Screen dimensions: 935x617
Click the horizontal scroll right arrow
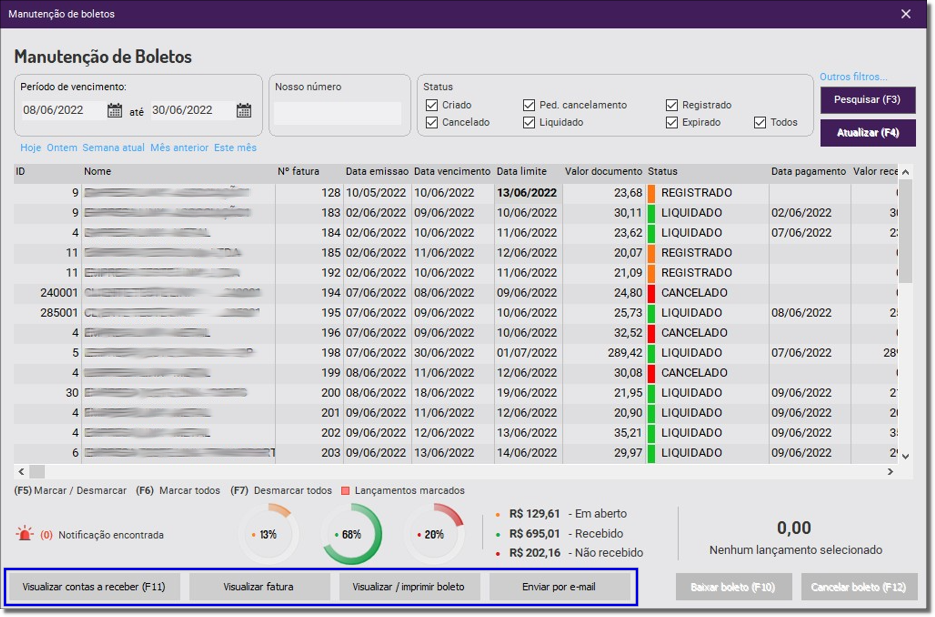[890, 472]
